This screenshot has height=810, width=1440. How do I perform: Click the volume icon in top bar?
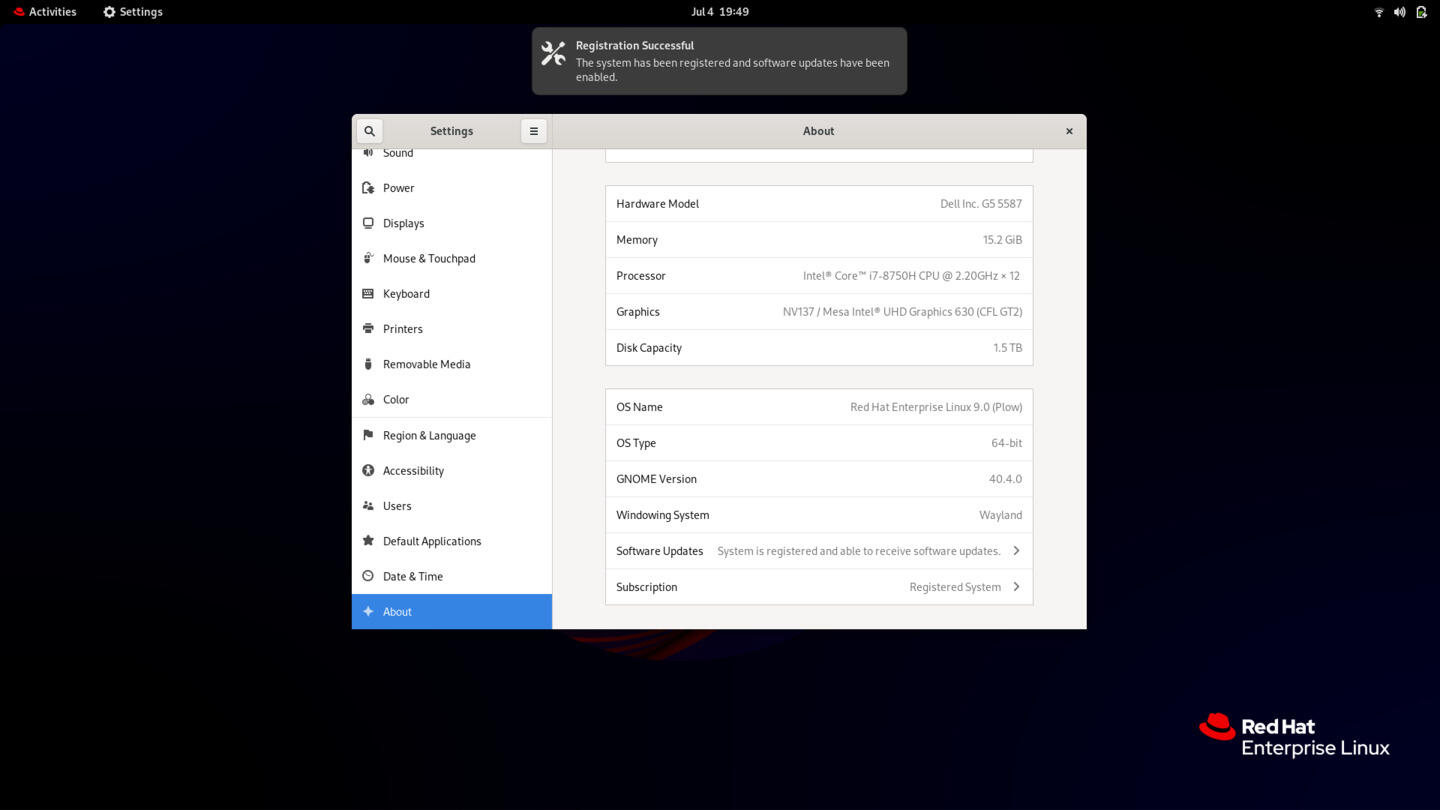coord(1400,12)
